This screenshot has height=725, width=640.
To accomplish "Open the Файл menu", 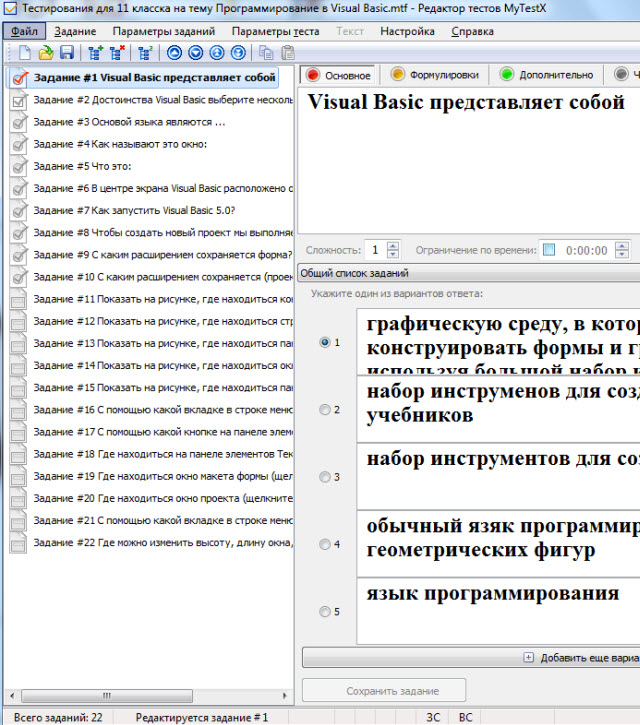I will (x=25, y=31).
